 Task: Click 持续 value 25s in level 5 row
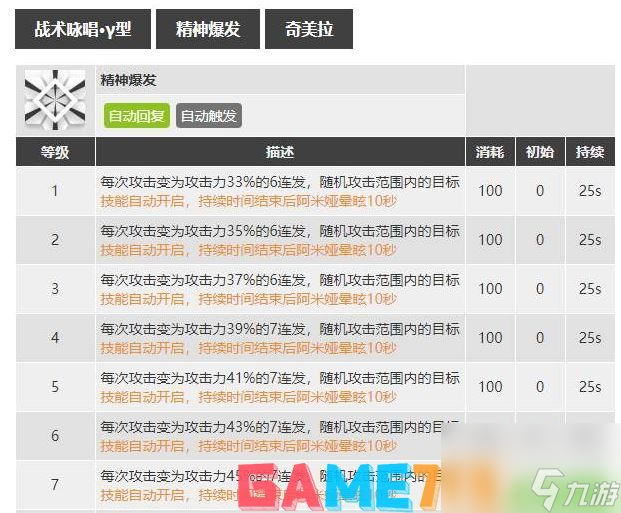pyautogui.click(x=590, y=387)
